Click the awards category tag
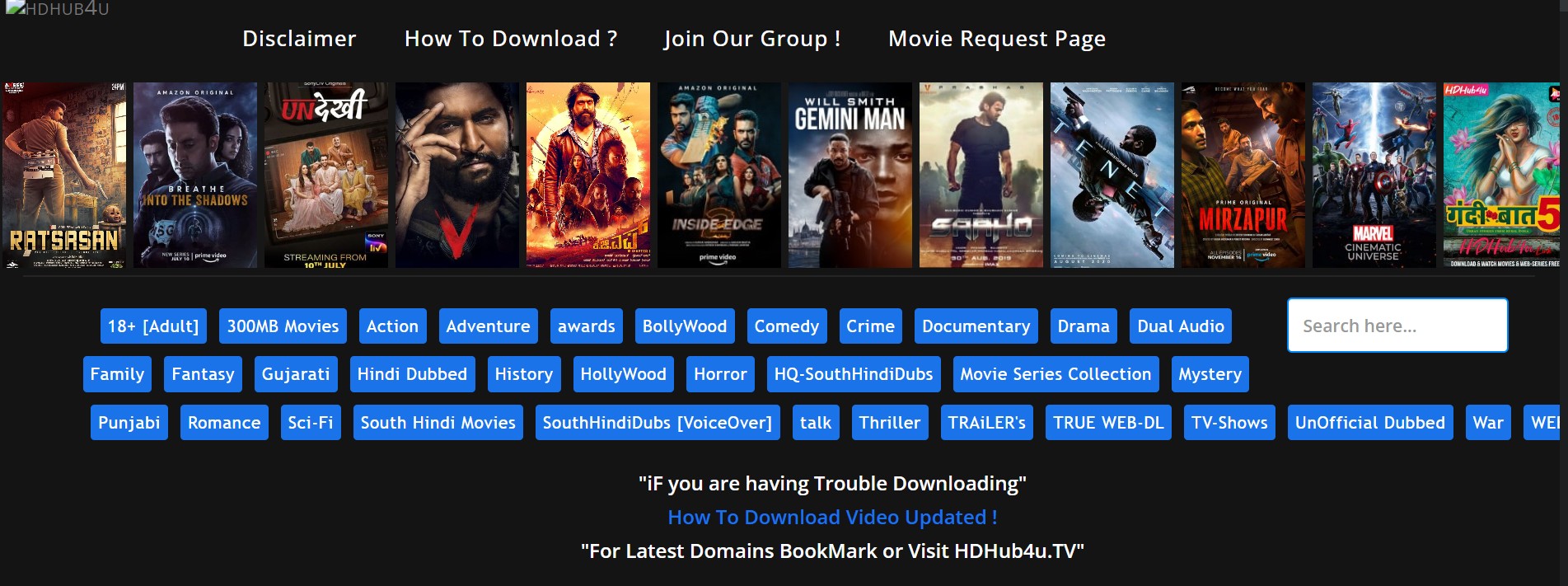Image resolution: width=1568 pixels, height=586 pixels. [586, 326]
